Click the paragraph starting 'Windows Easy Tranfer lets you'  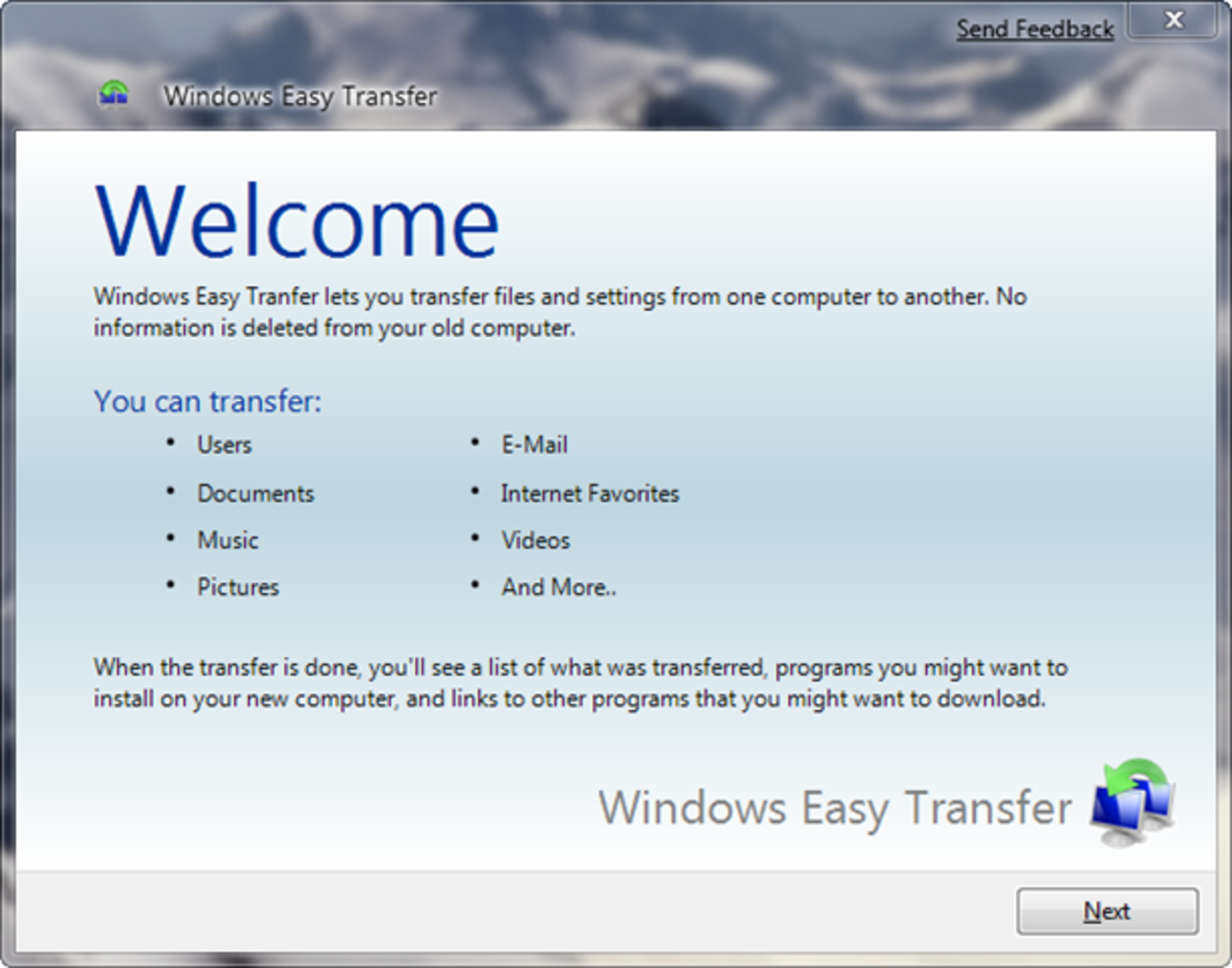click(560, 312)
